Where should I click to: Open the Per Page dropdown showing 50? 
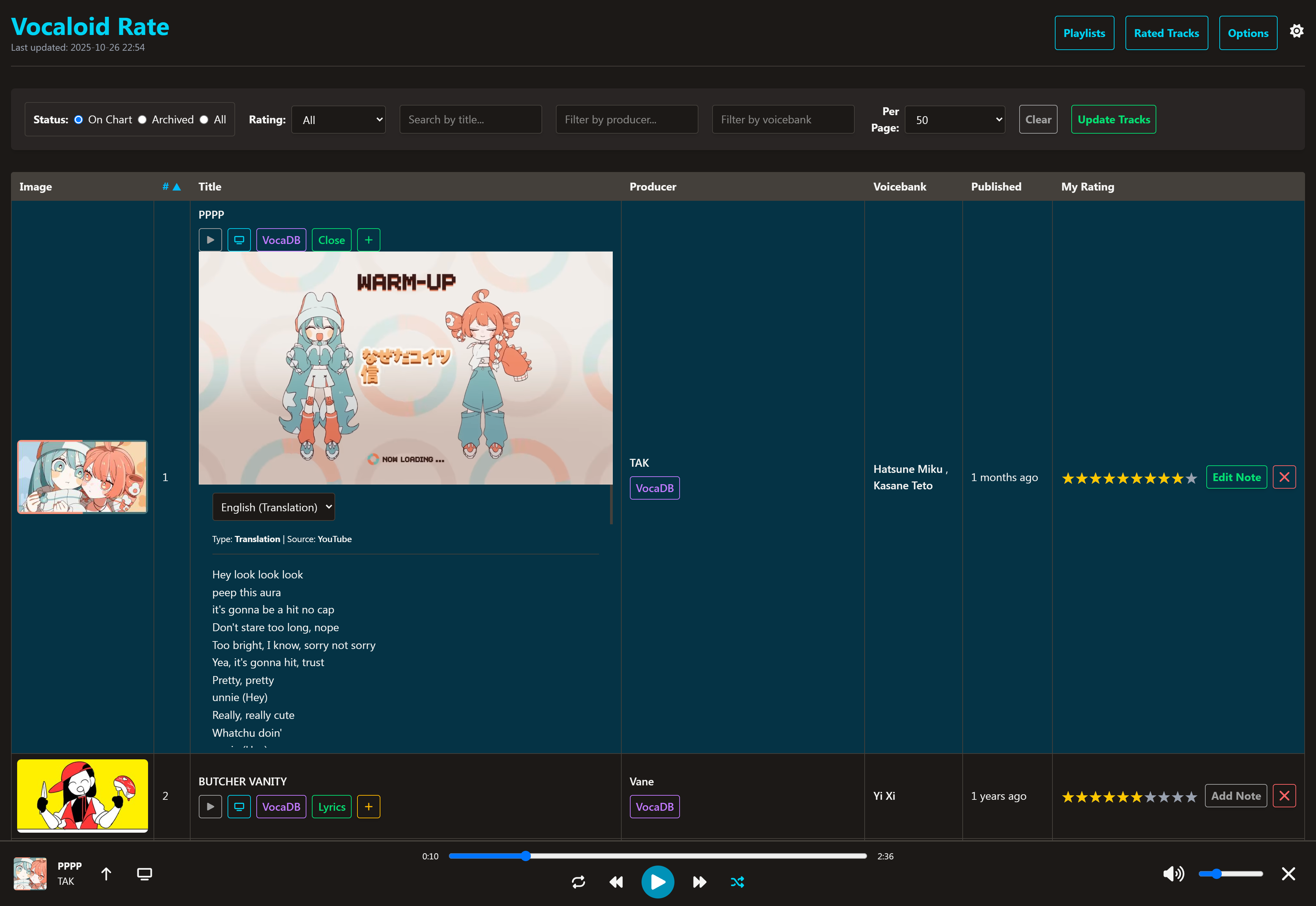(955, 119)
